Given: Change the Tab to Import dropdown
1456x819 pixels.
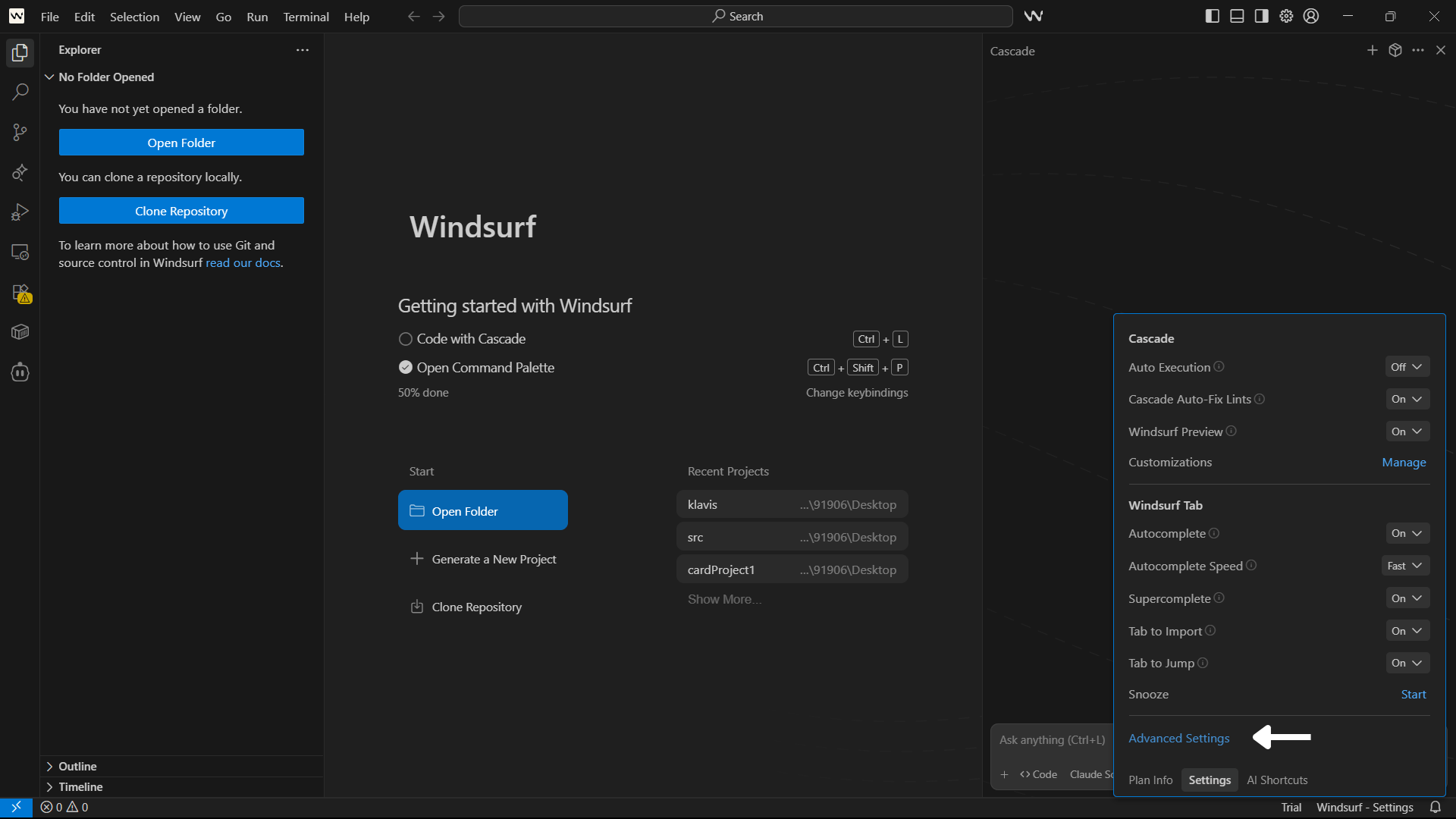Looking at the screenshot, I should click(1407, 631).
